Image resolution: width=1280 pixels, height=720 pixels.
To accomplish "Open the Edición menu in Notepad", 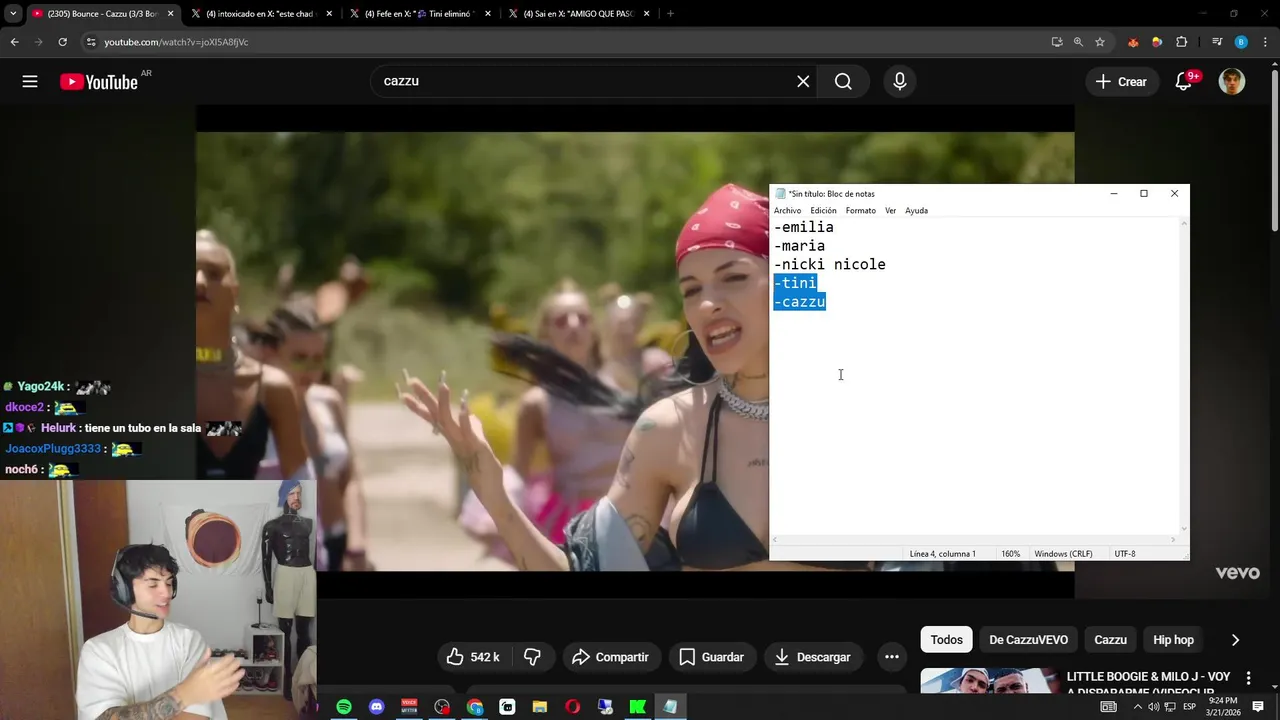I will 823,210.
